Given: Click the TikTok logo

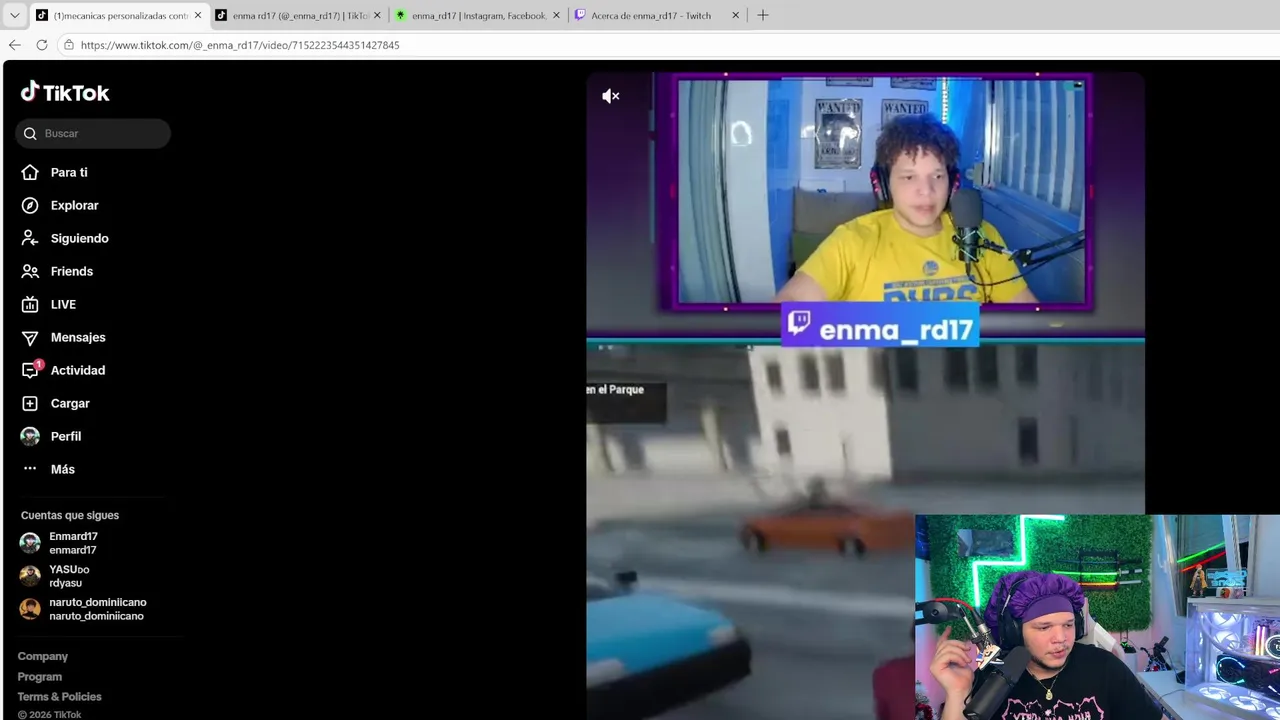Looking at the screenshot, I should point(65,93).
